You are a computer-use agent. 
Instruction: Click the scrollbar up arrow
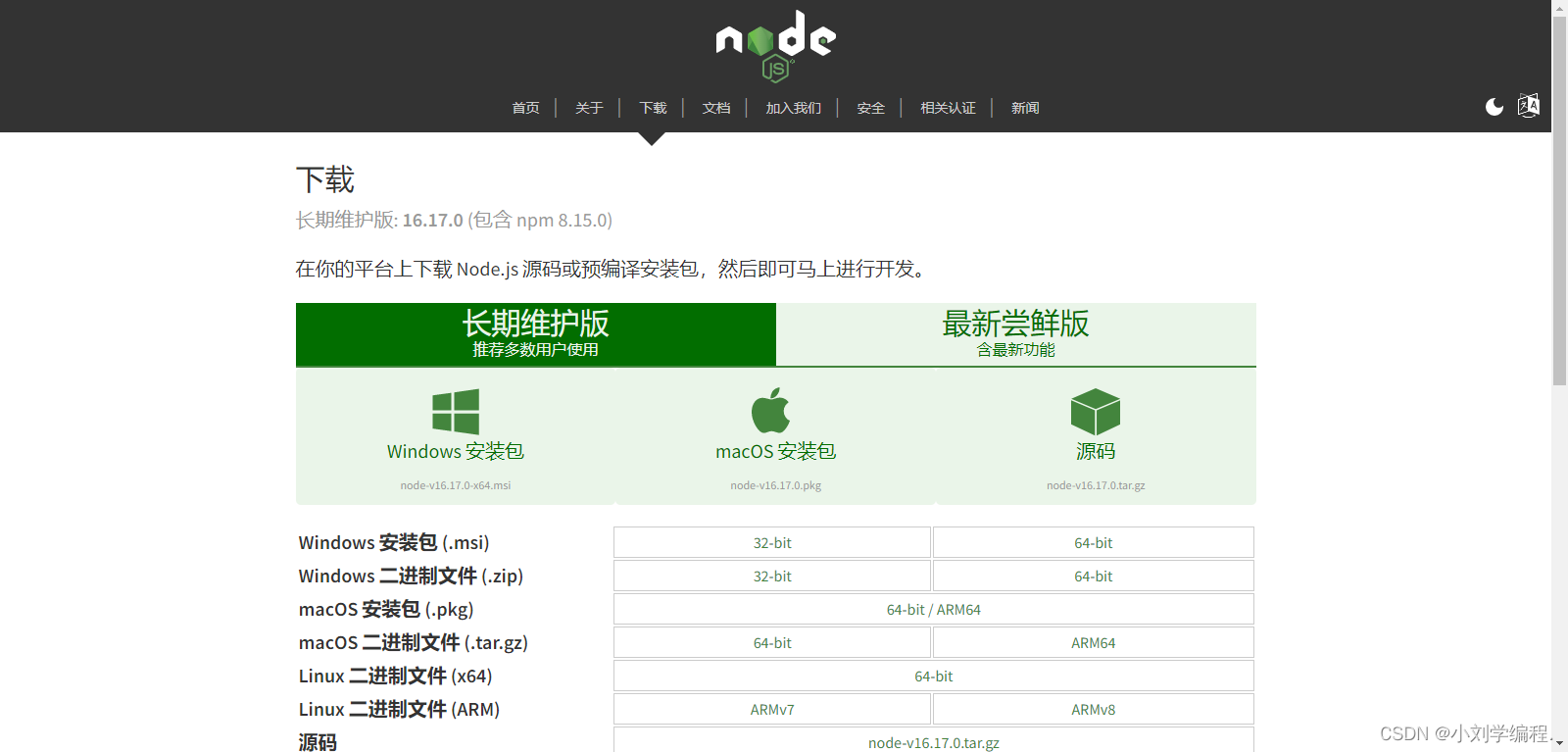coord(1559,7)
